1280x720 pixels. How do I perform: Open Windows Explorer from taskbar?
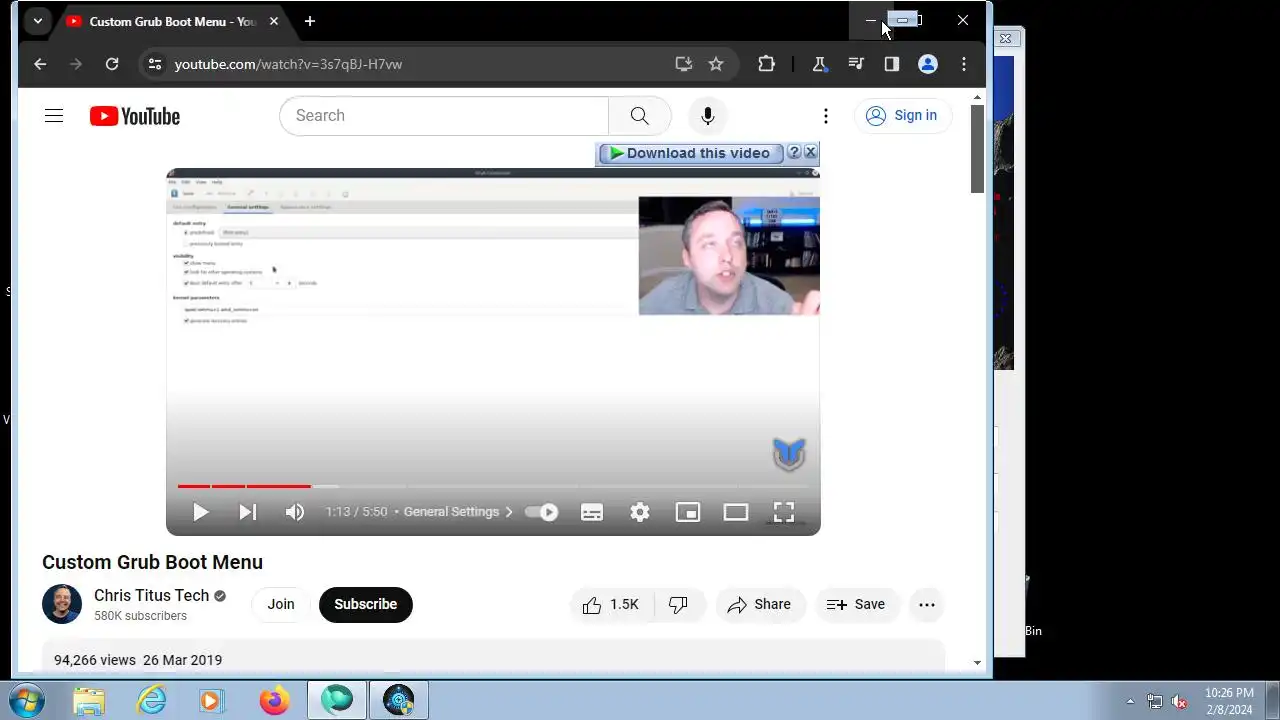click(89, 701)
